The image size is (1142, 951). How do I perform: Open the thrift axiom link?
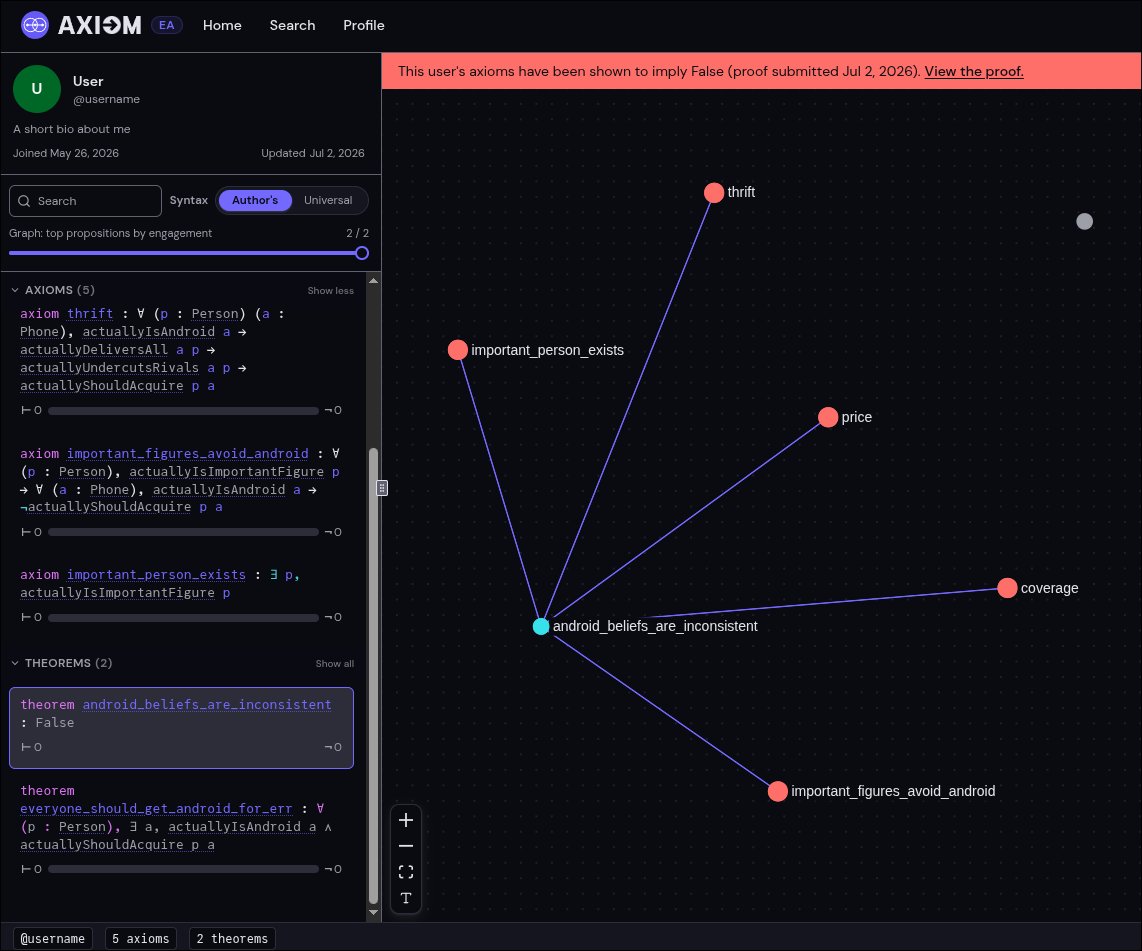[x=90, y=314]
